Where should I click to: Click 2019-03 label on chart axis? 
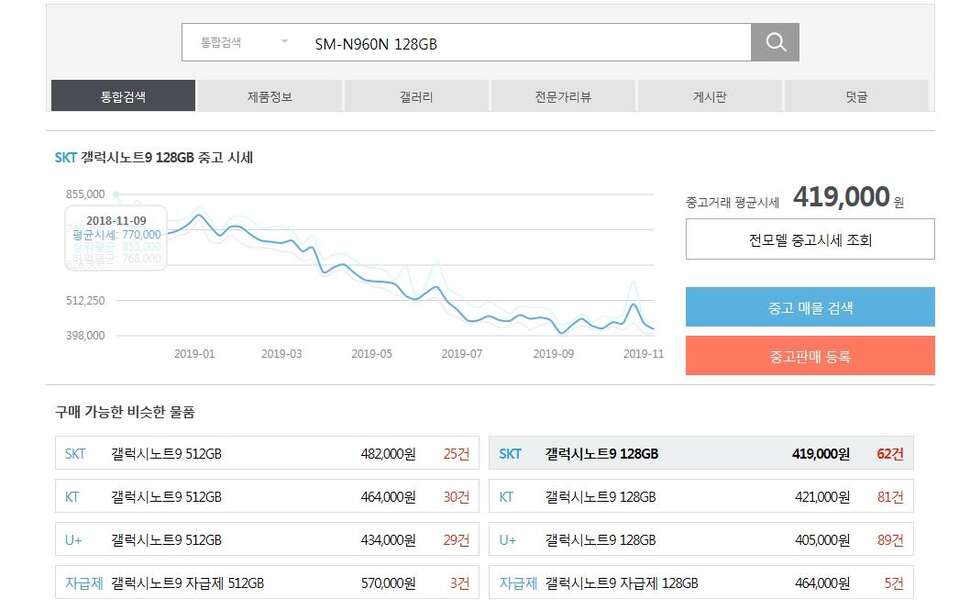(x=281, y=354)
